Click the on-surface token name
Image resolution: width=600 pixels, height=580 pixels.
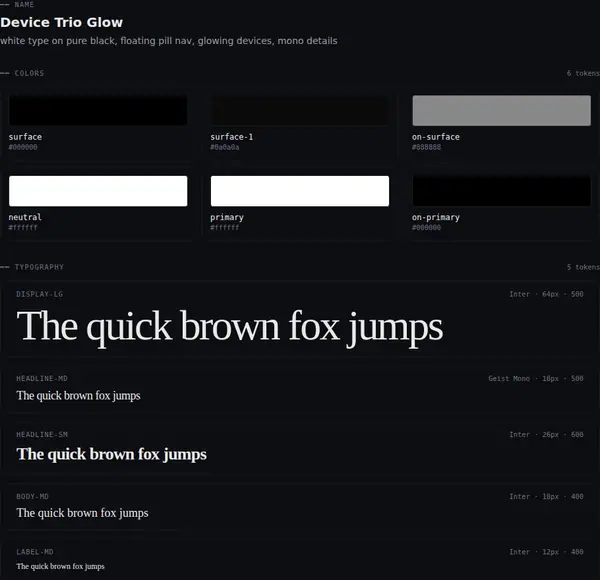click(435, 137)
